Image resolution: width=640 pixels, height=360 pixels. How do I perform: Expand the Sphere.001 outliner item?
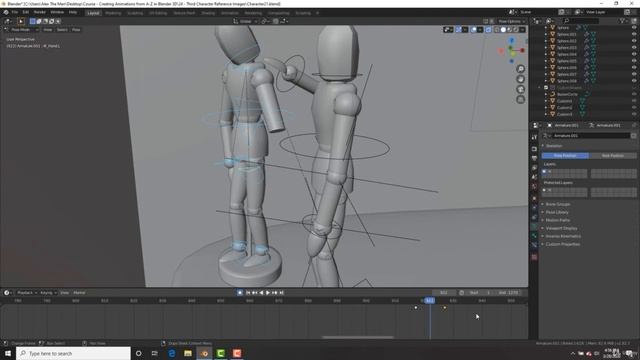pyautogui.click(x=546, y=34)
